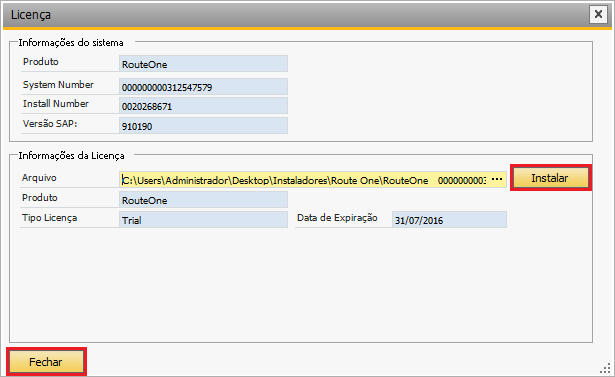This screenshot has width=615, height=377.
Task: Click the 'Informações do sistema' group title
Action: [x=71, y=42]
